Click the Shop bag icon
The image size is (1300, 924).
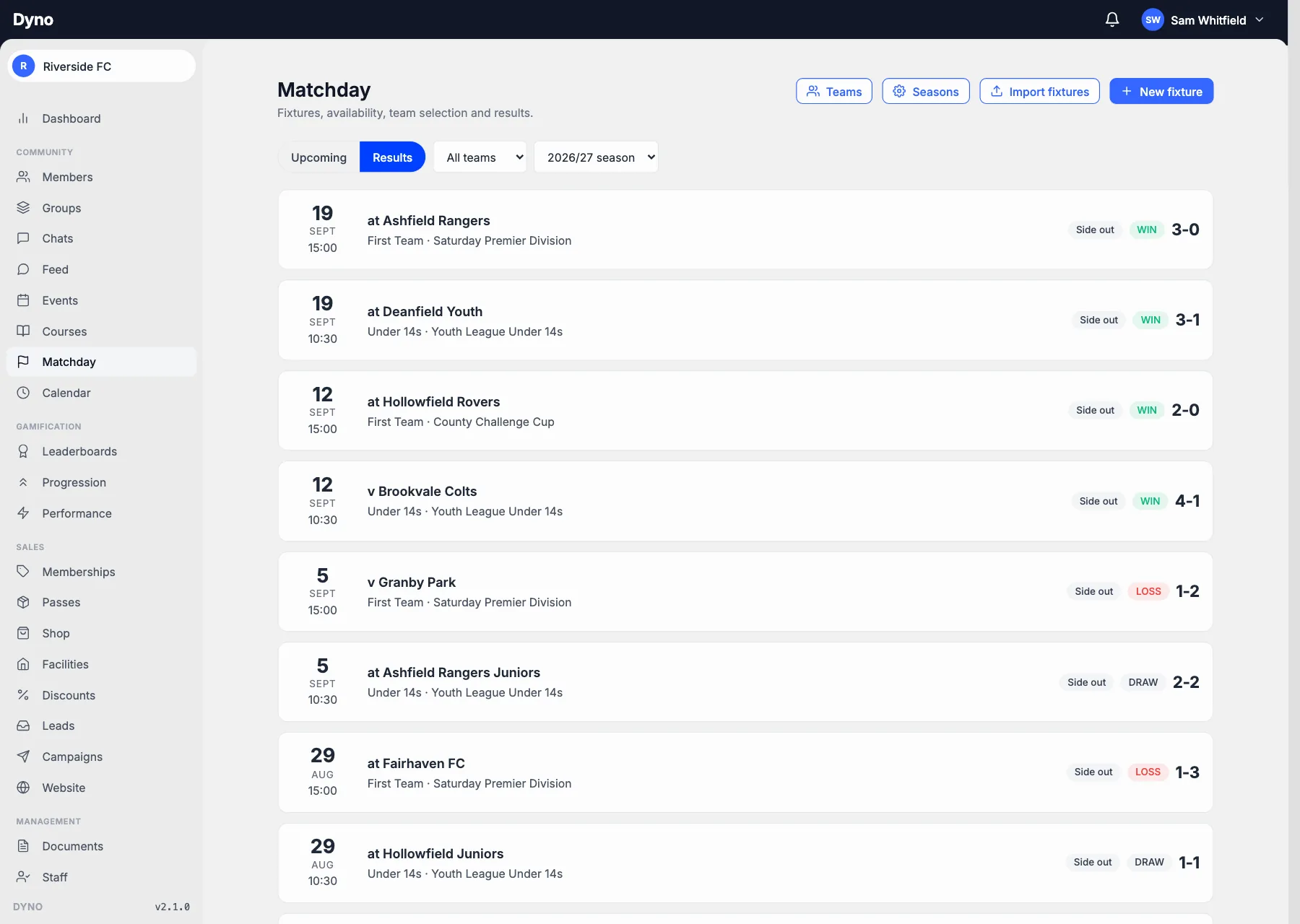click(23, 633)
